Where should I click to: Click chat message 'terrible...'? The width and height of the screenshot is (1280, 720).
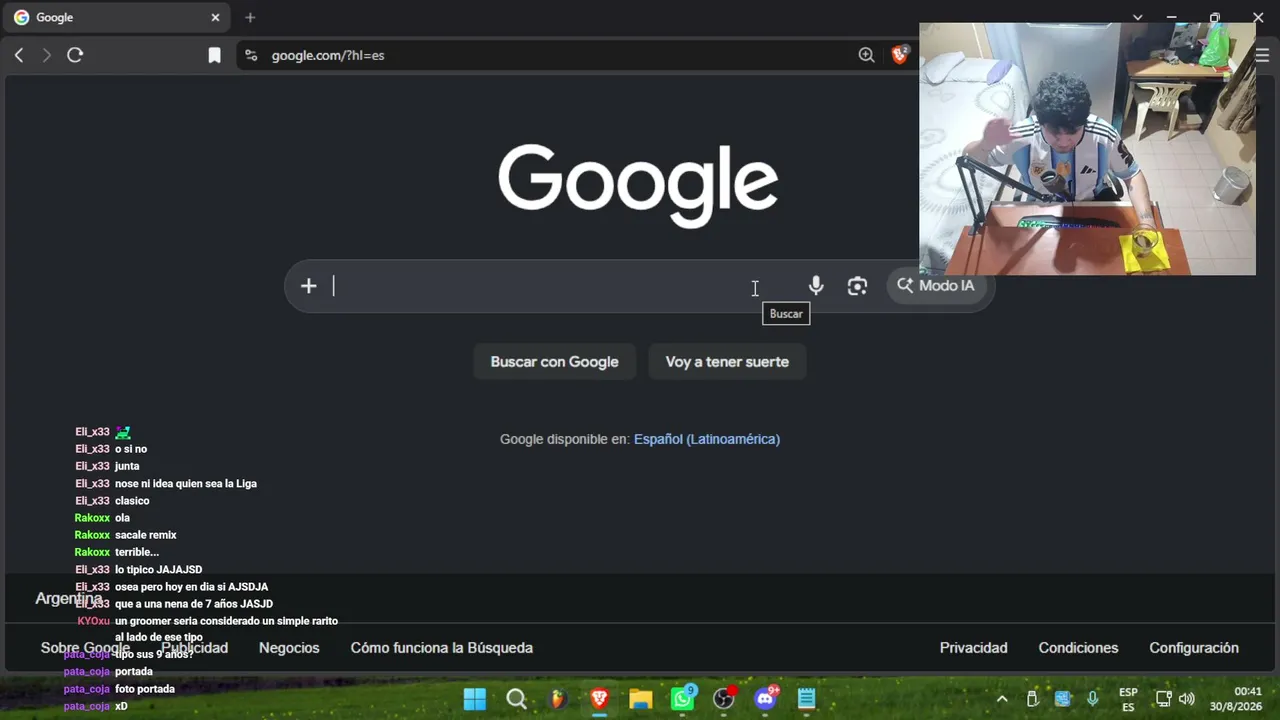click(137, 552)
